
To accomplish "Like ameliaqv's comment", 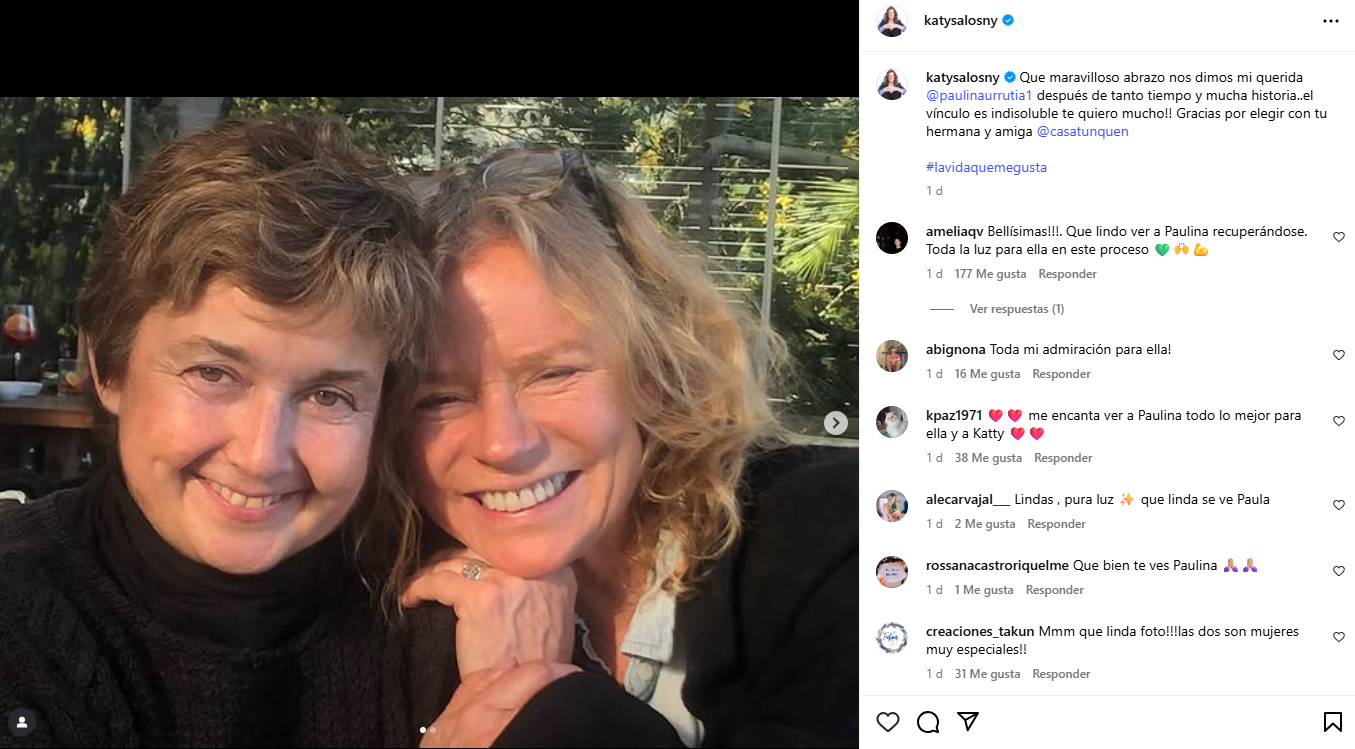I will (1339, 237).
